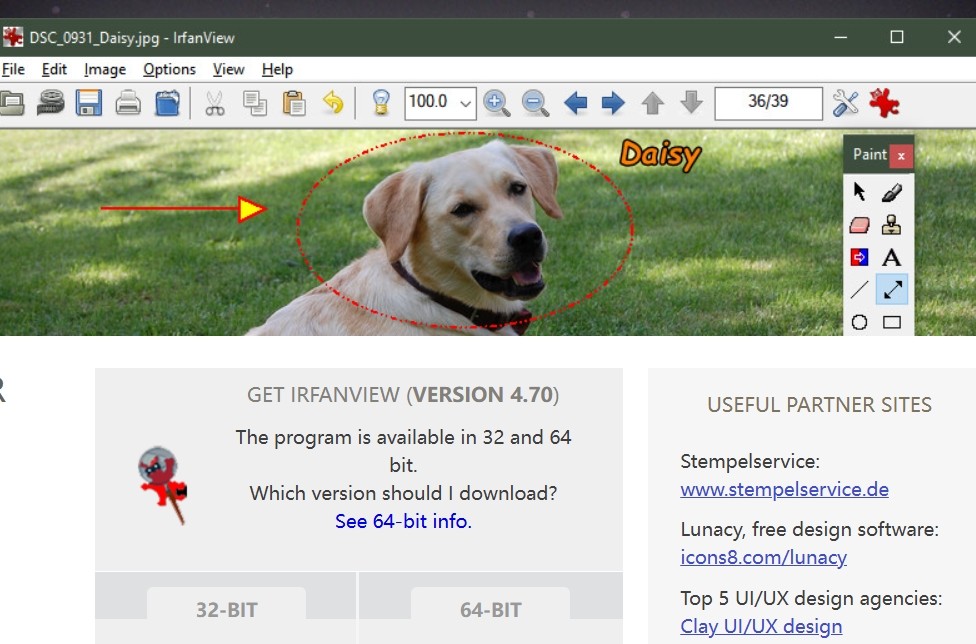Switch to the 64-BIT download tab

click(490, 609)
